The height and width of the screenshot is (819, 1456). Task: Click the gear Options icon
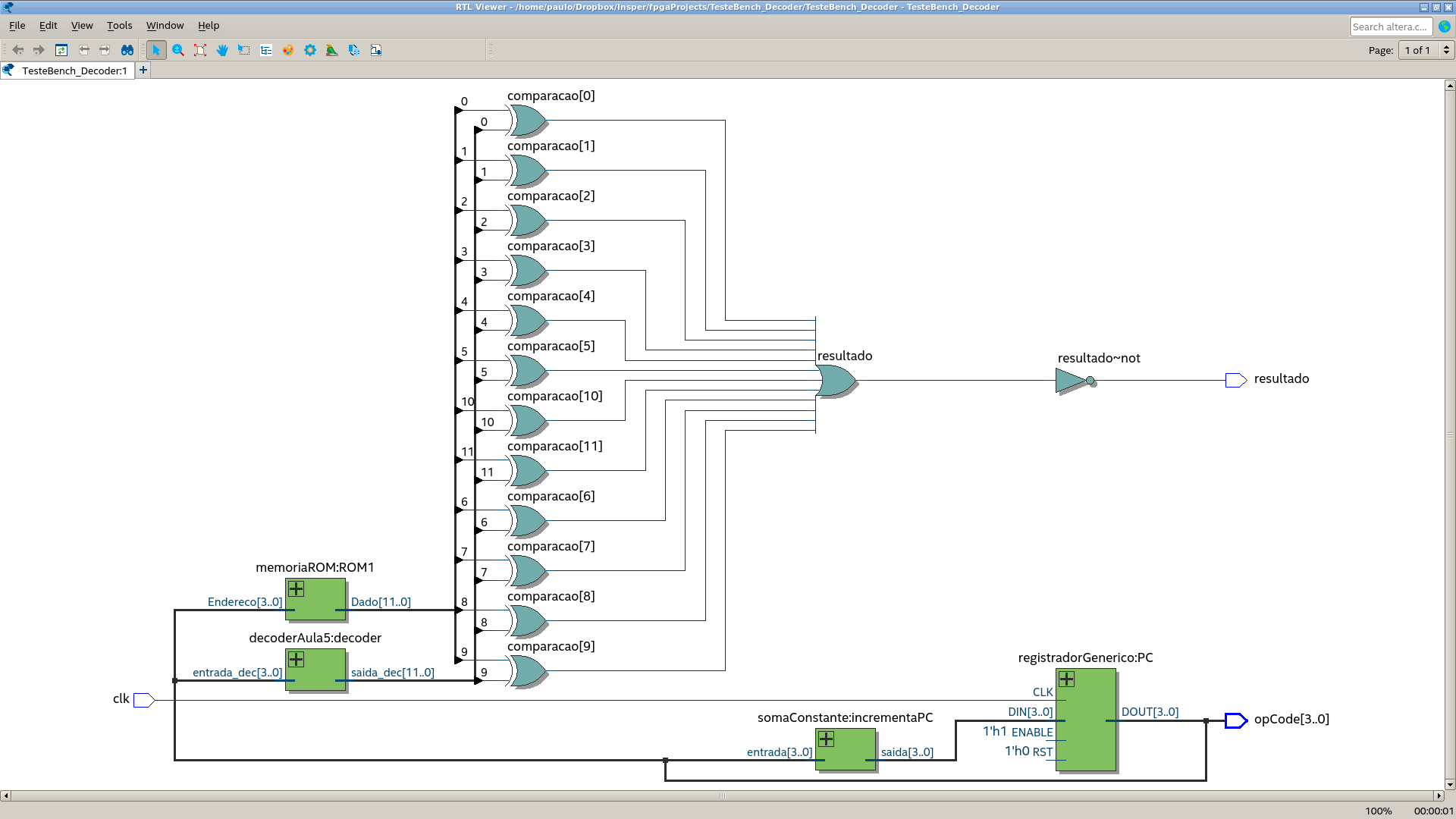point(310,50)
